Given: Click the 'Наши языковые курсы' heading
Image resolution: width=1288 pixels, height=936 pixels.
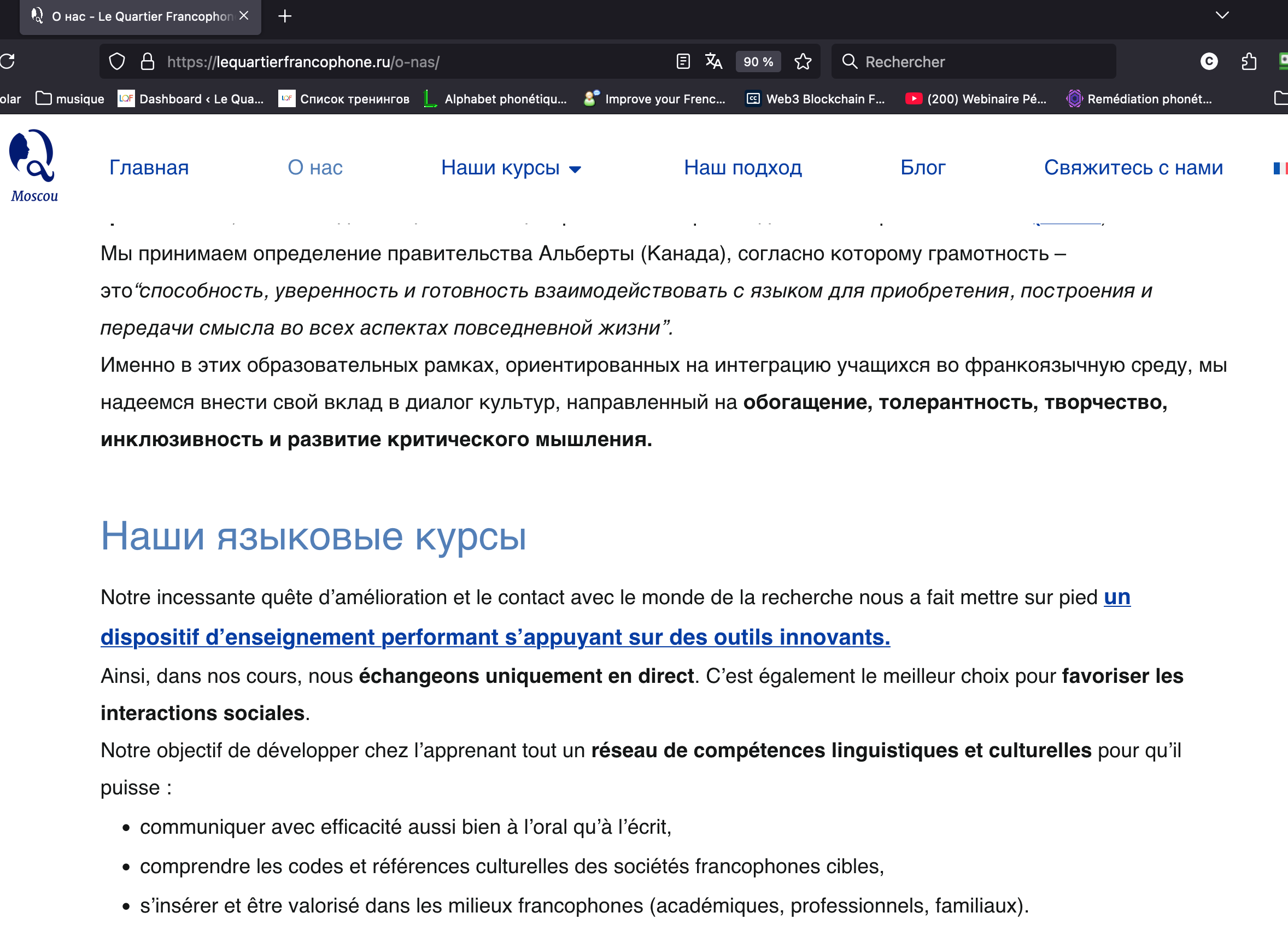Looking at the screenshot, I should pyautogui.click(x=313, y=536).
